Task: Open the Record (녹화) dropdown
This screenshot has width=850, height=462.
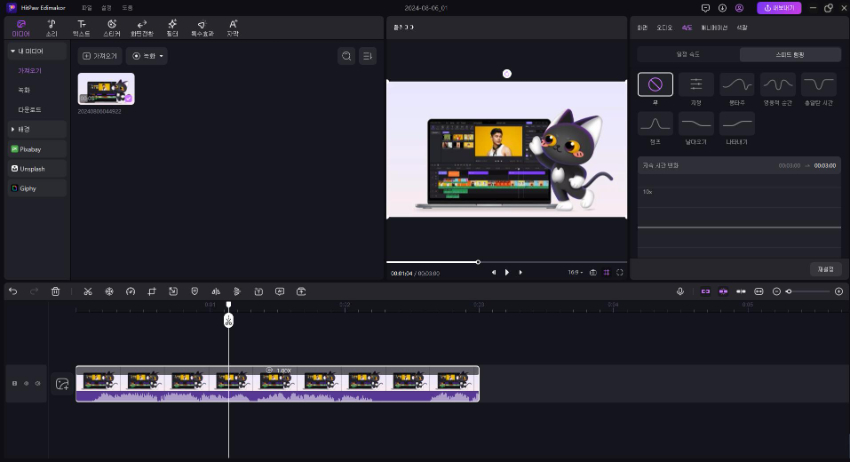Action: (x=147, y=56)
